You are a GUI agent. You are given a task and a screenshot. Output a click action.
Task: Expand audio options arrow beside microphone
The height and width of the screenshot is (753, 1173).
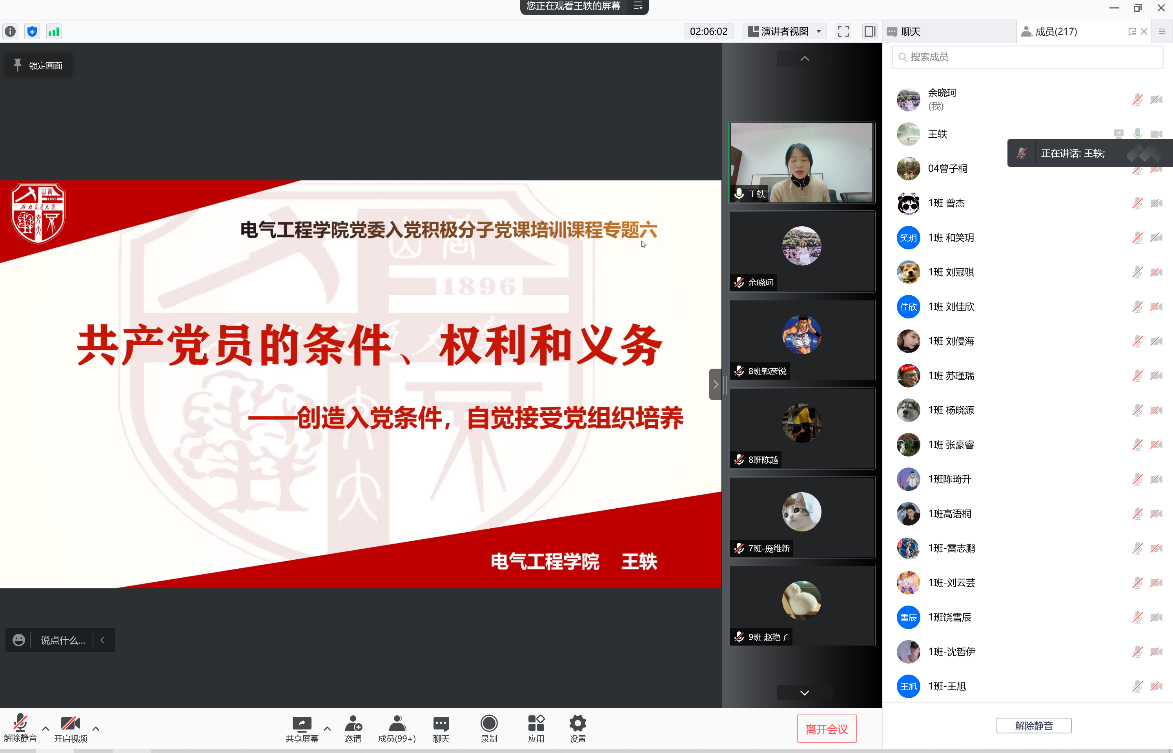[45, 728]
